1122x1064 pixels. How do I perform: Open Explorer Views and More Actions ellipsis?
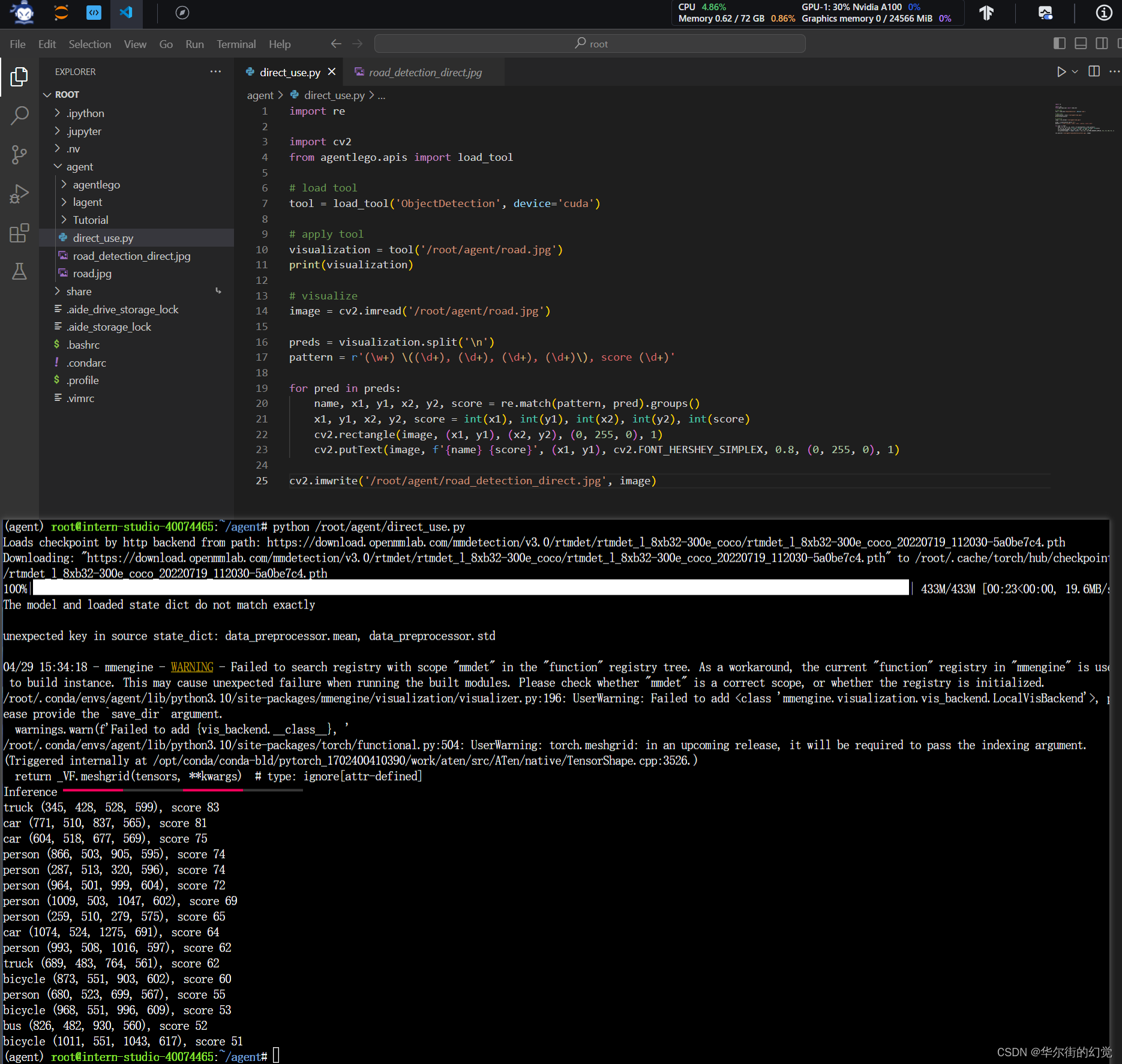(x=215, y=71)
